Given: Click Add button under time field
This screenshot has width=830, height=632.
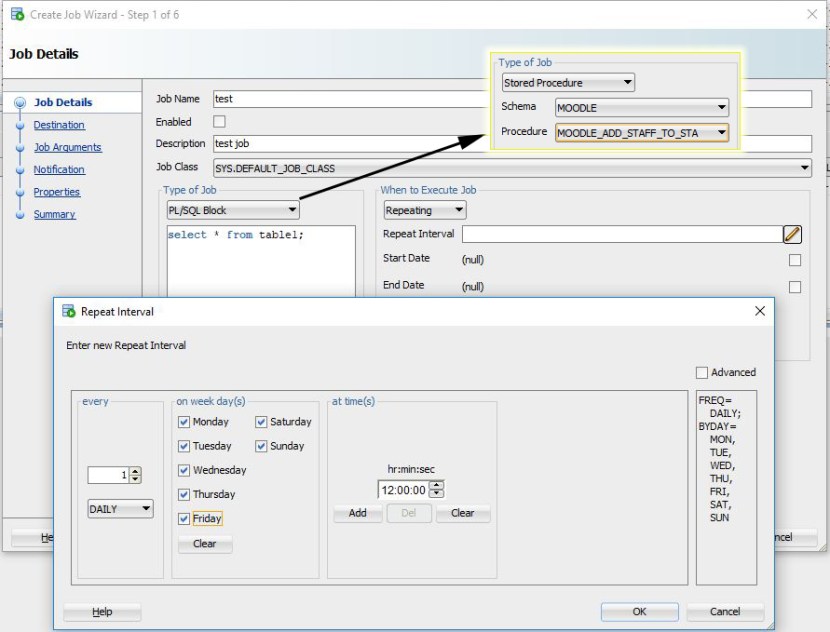Looking at the screenshot, I should (x=357, y=513).
